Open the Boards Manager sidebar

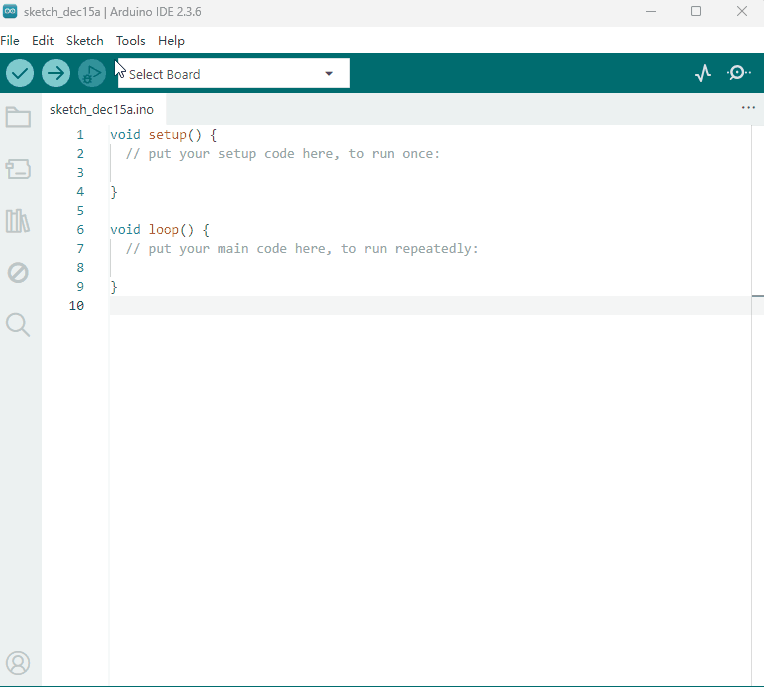(19, 169)
